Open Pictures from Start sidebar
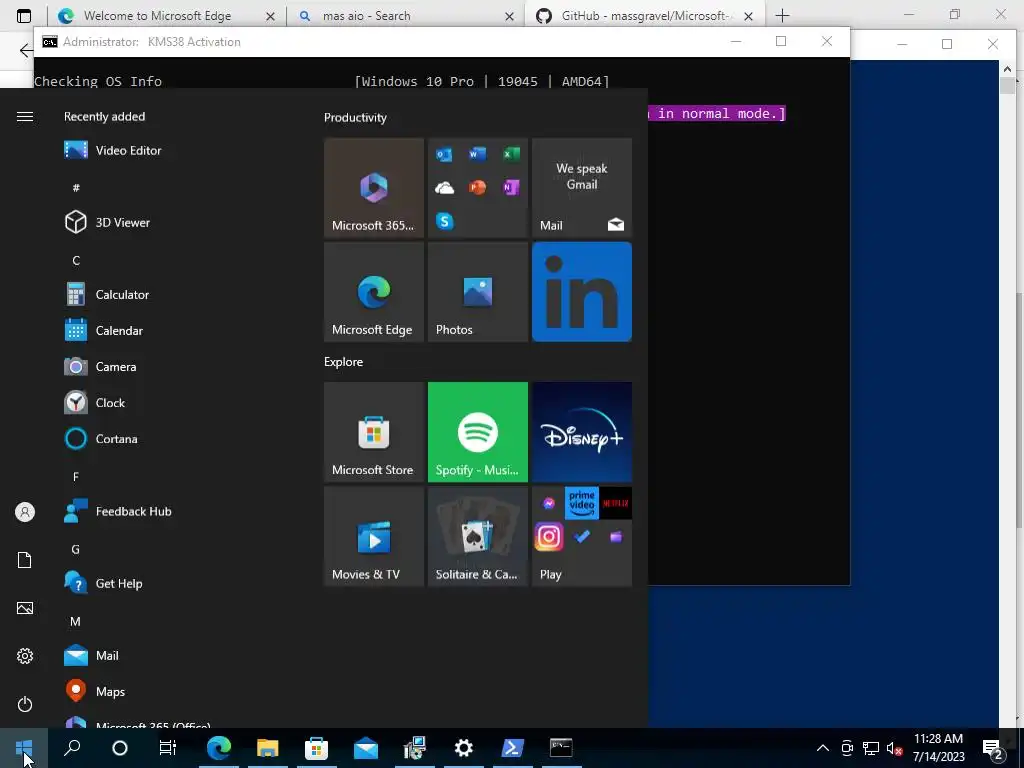This screenshot has width=1024, height=768. click(x=25, y=608)
